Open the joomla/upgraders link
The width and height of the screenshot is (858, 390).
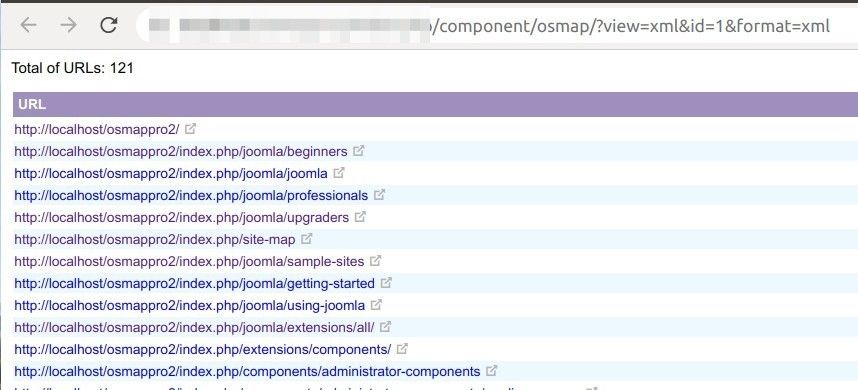pyautogui.click(x=181, y=218)
